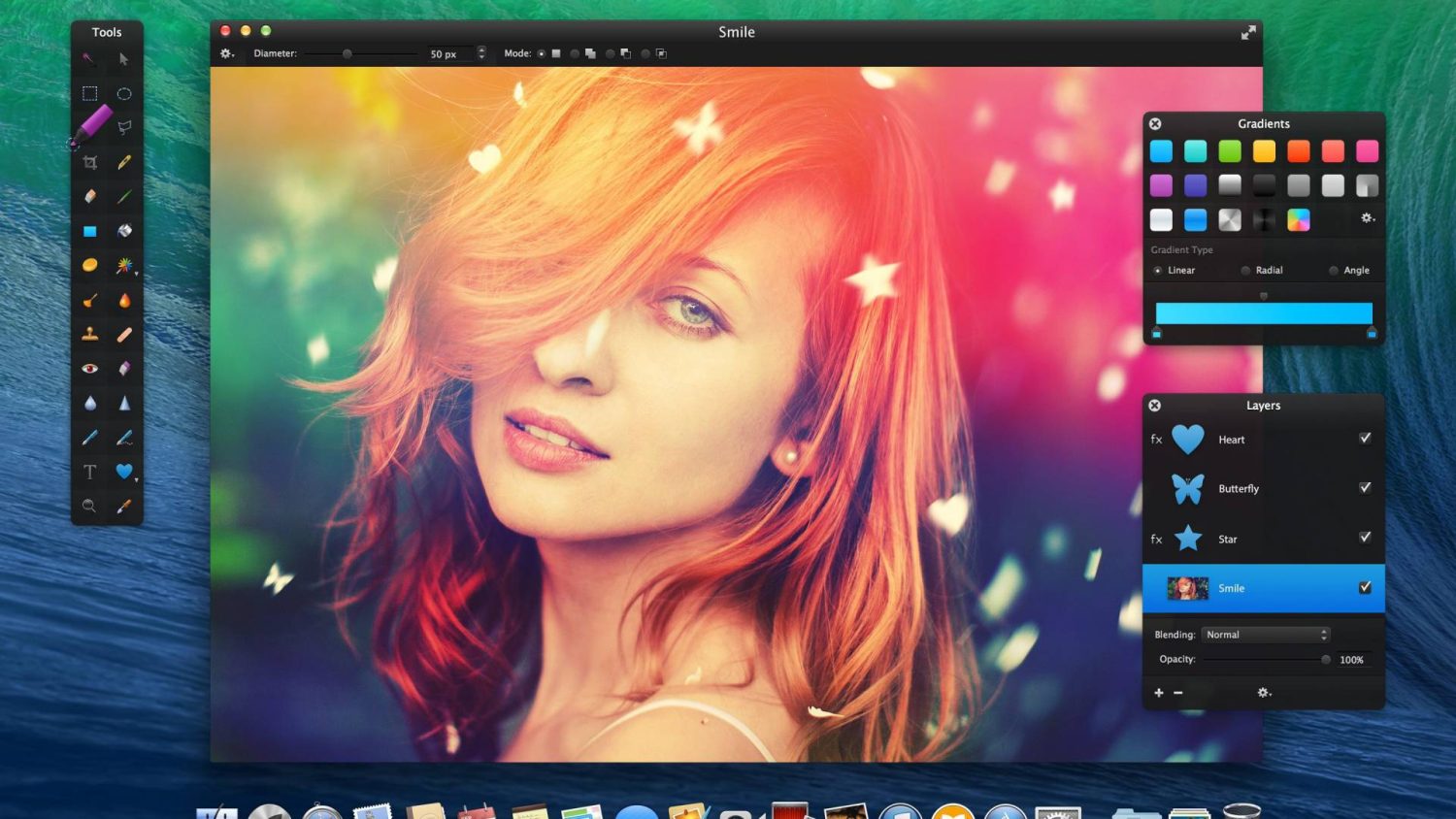Open the Gradients panel gear menu
Screen dimensions: 1456x819
click(1368, 218)
